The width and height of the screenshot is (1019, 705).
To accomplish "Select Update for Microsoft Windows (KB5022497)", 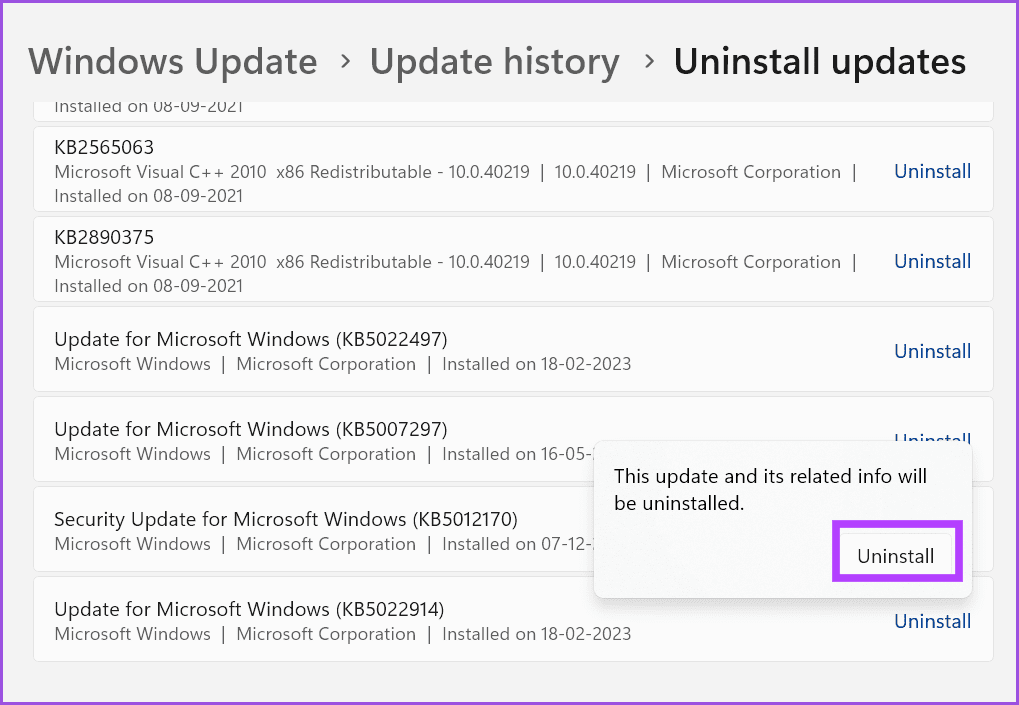I will [250, 339].
